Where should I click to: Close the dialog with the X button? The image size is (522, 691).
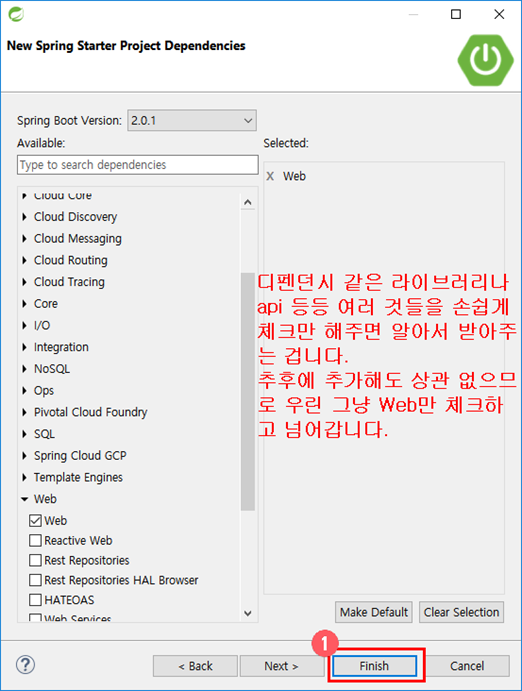(499, 14)
